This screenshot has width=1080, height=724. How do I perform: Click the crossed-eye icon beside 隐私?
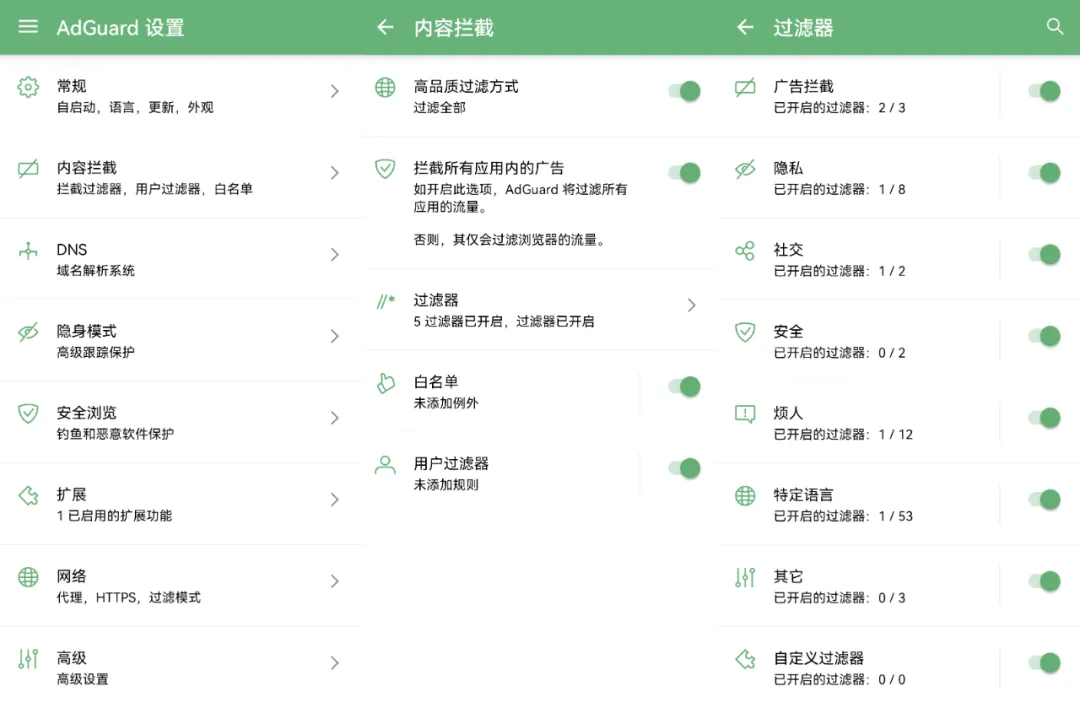point(745,169)
